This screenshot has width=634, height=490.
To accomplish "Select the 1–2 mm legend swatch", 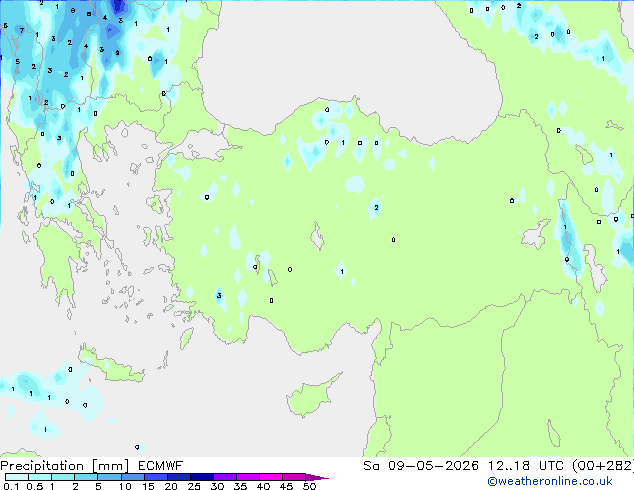I will 63,477.
